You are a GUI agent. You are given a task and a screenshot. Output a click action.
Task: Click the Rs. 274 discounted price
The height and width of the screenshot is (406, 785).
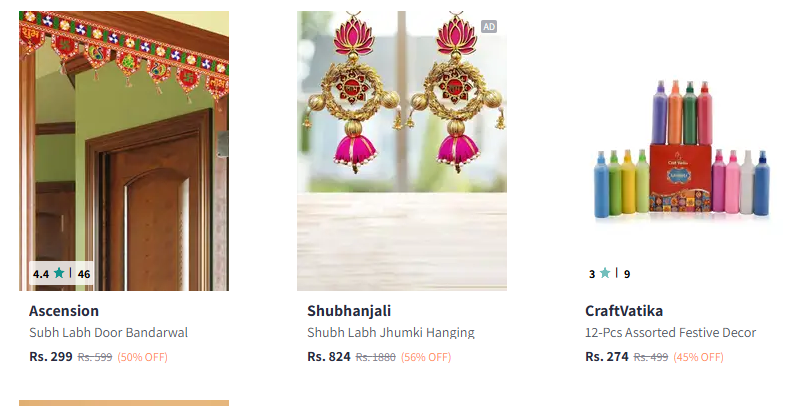pos(606,356)
